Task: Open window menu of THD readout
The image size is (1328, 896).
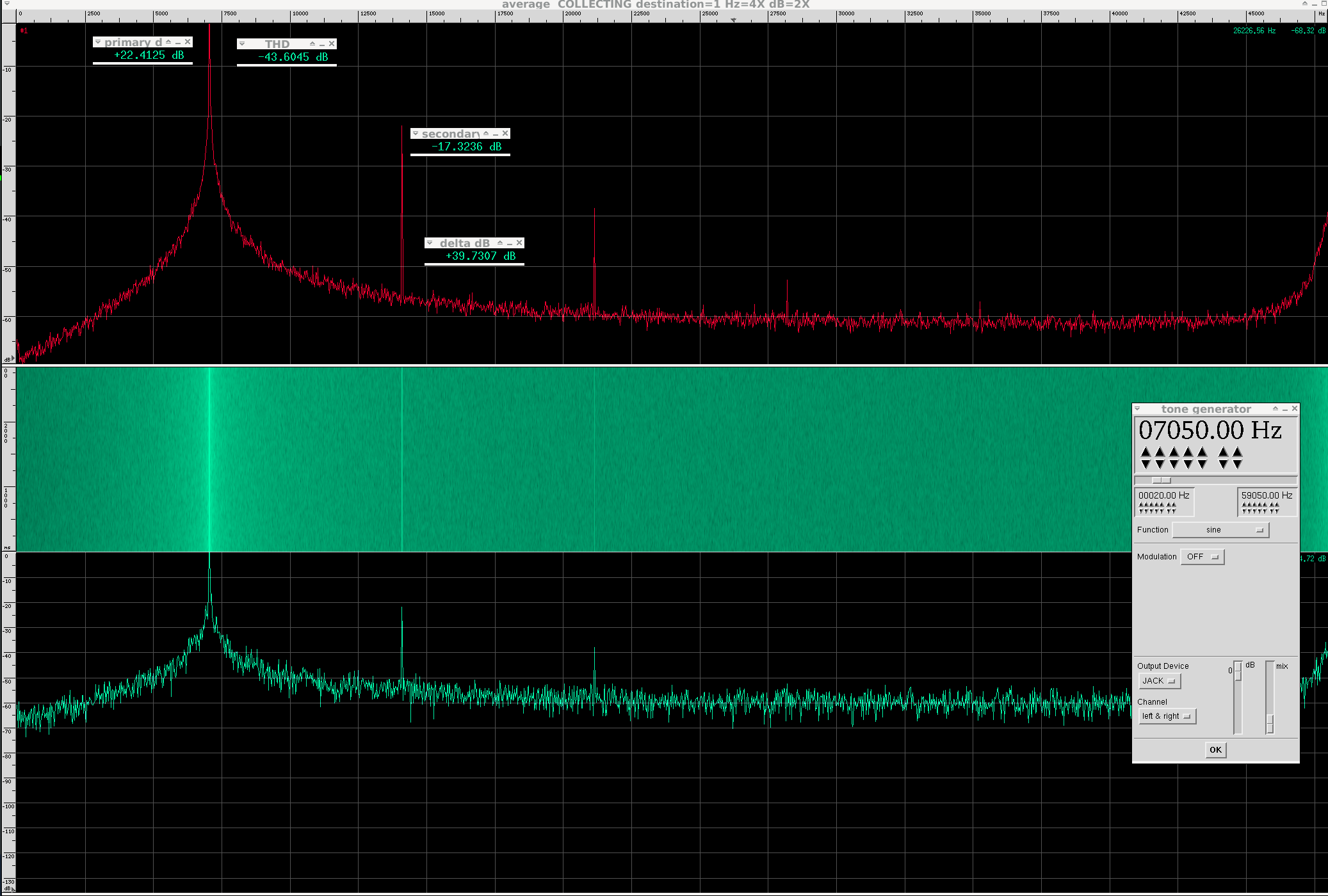Action: click(242, 44)
